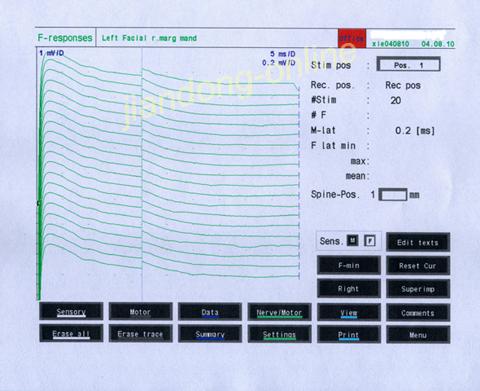Toggle the F sensitivity box
480x391 pixels.
(370, 240)
